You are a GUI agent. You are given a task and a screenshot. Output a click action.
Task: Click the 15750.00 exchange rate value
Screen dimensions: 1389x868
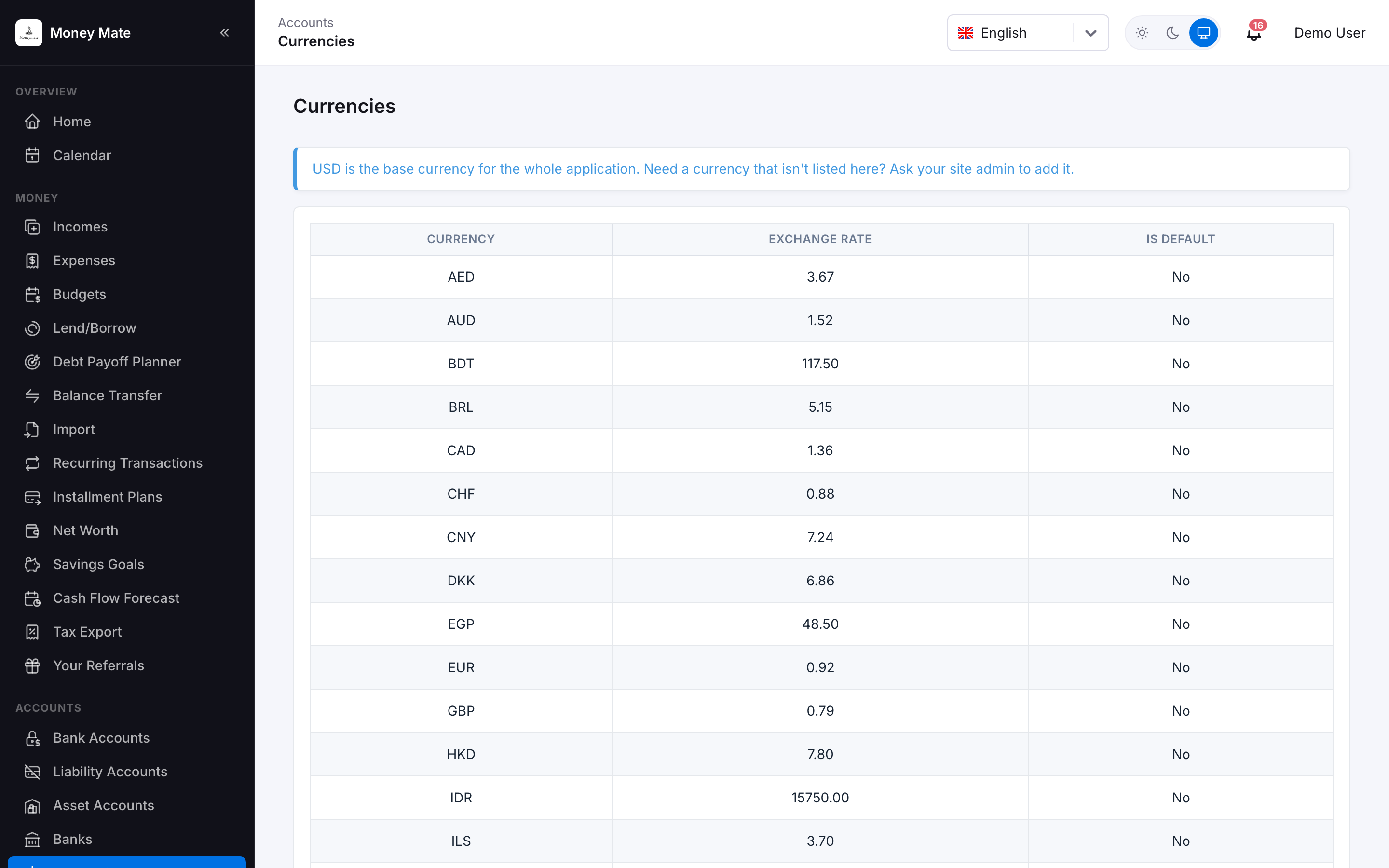[820, 798]
